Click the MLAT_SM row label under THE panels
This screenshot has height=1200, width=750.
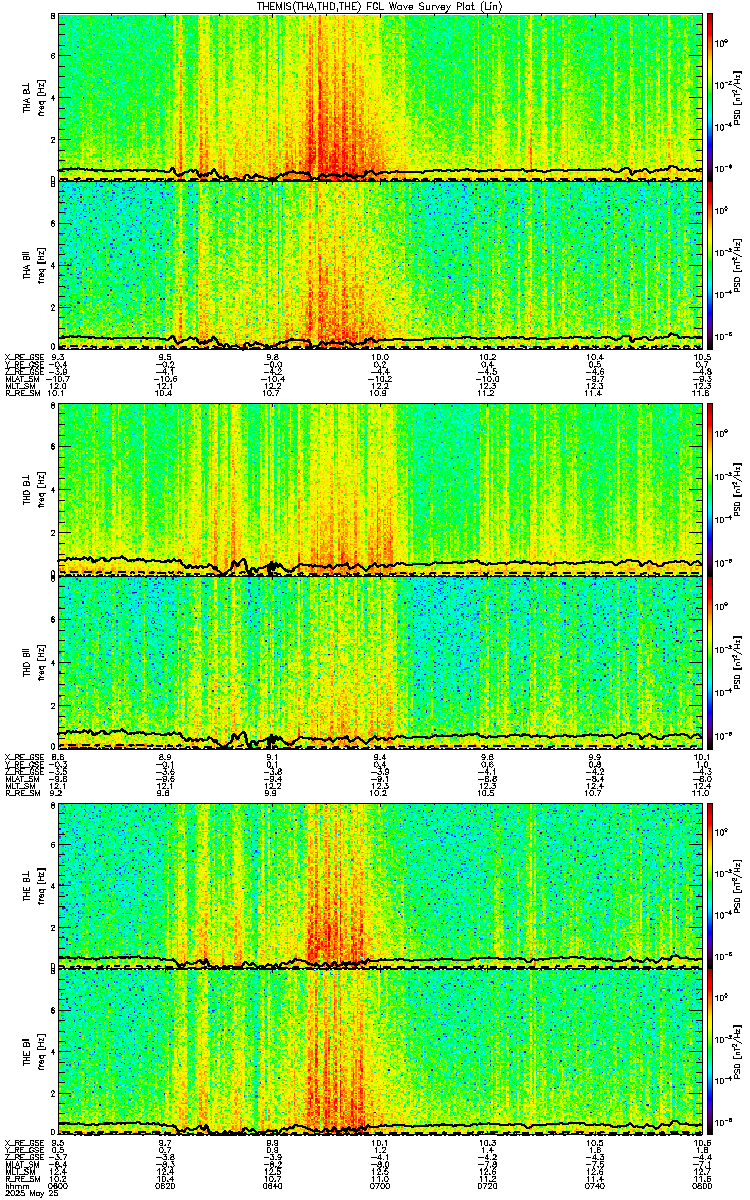20,1164
